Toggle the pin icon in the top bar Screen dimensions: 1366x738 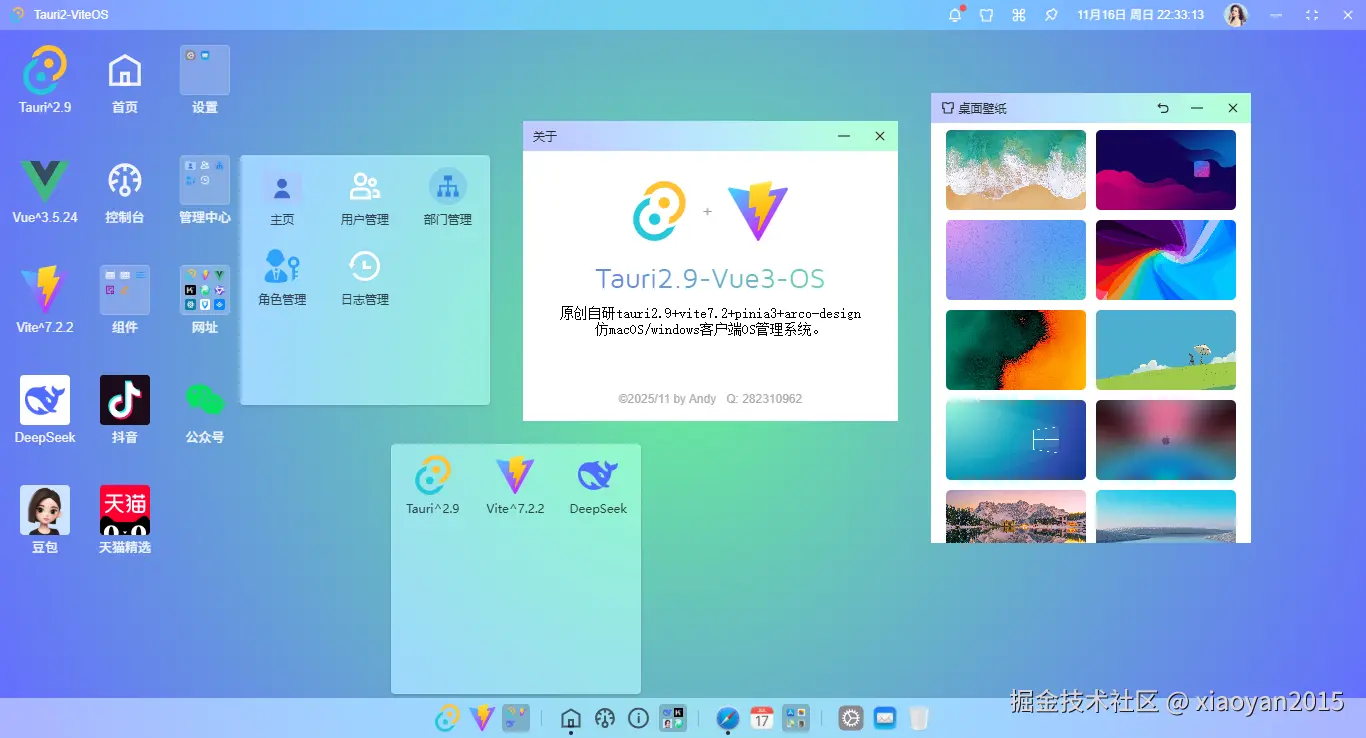[x=1050, y=15]
